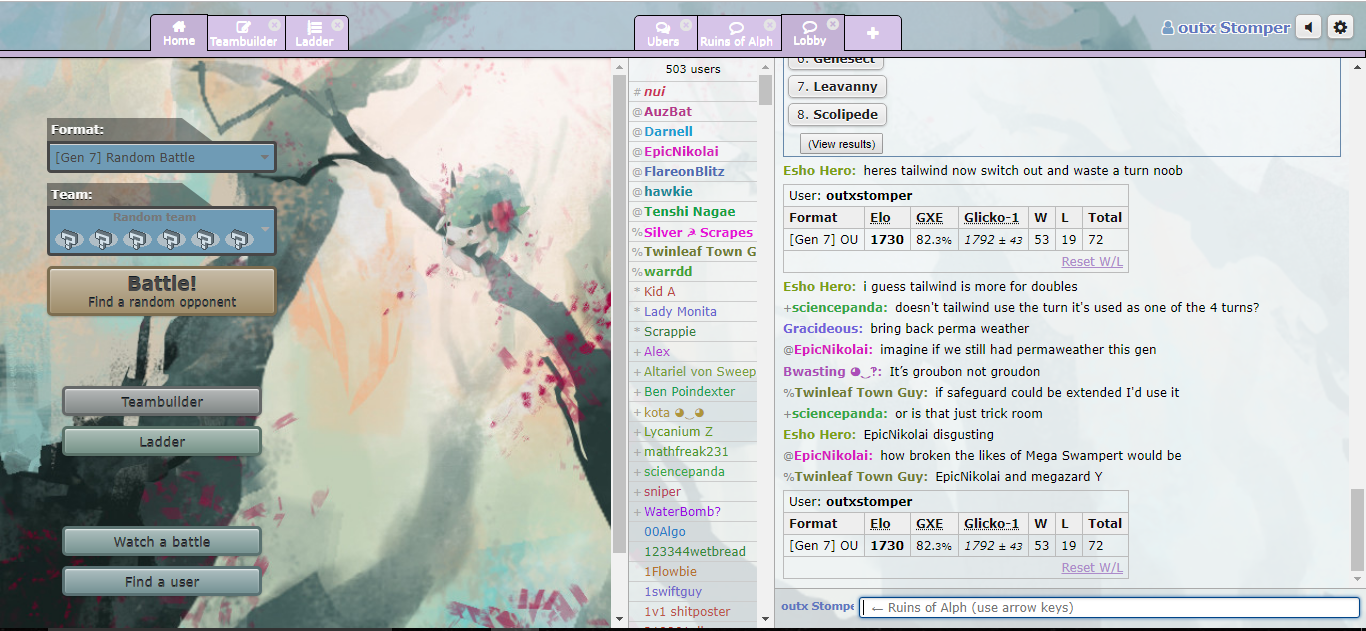Click the View results button

(841, 144)
